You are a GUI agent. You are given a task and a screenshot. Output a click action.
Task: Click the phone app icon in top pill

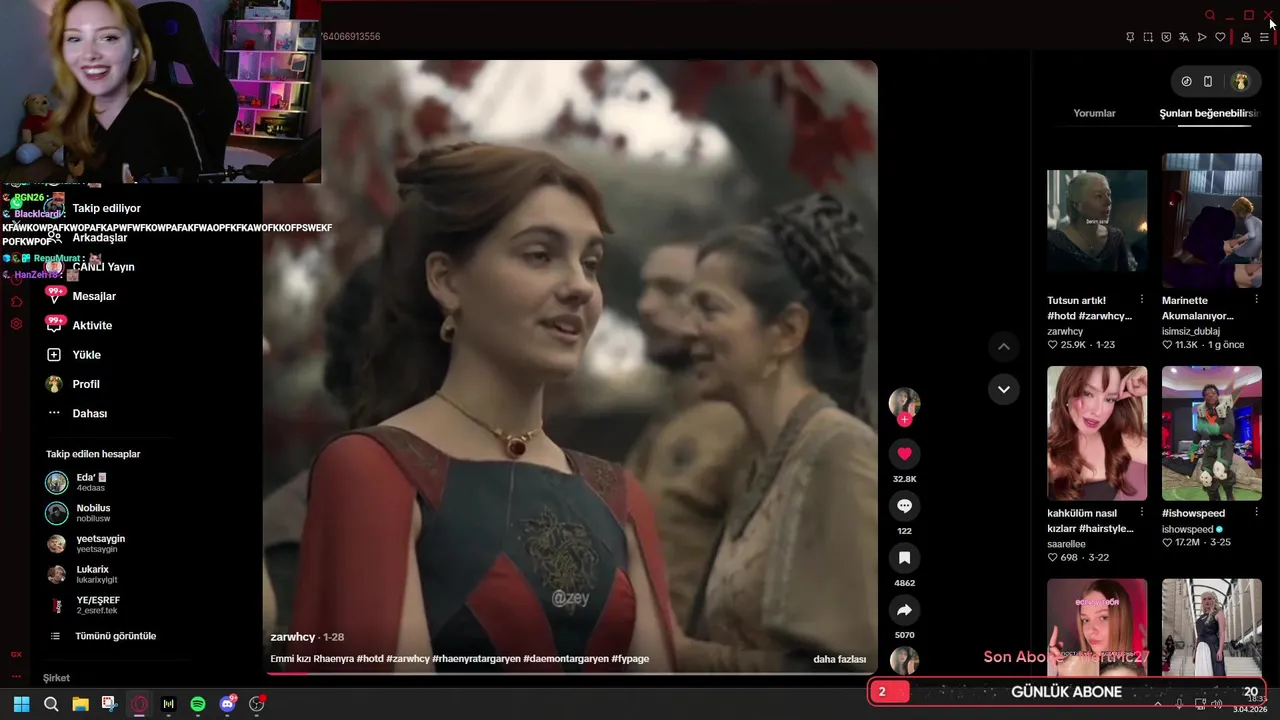1208,81
